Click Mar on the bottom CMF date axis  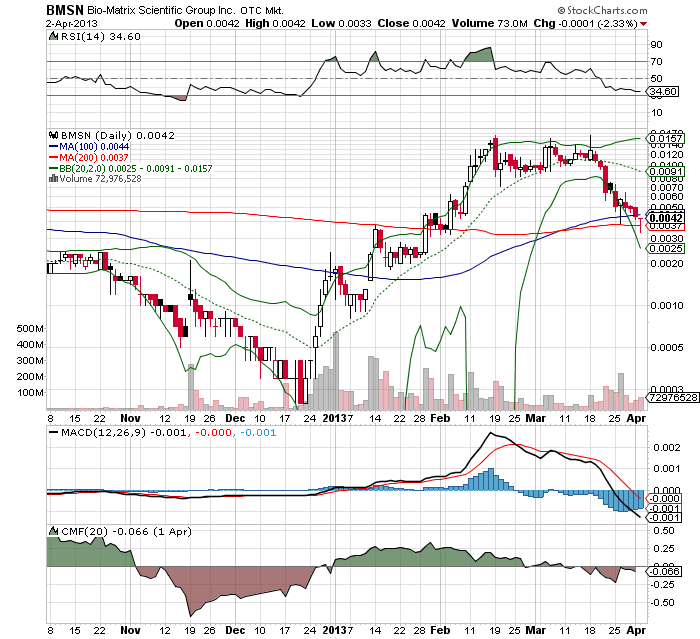[x=536, y=631]
